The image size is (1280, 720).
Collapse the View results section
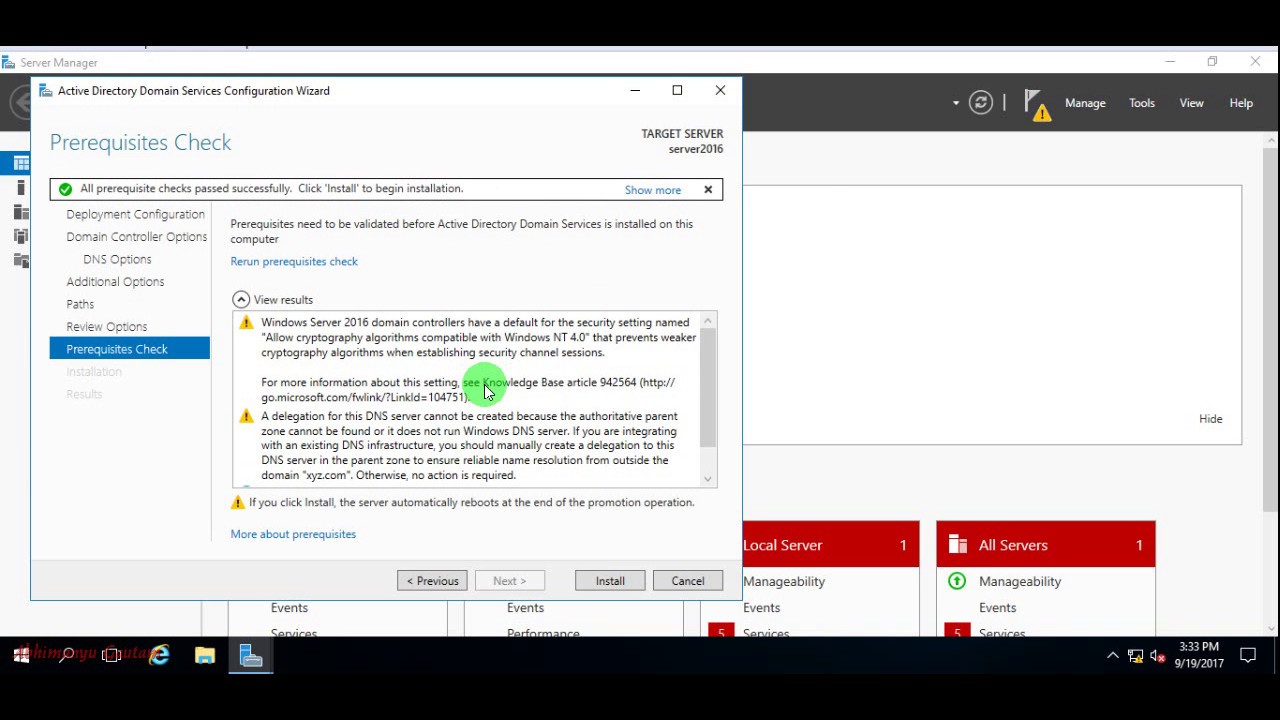click(241, 299)
